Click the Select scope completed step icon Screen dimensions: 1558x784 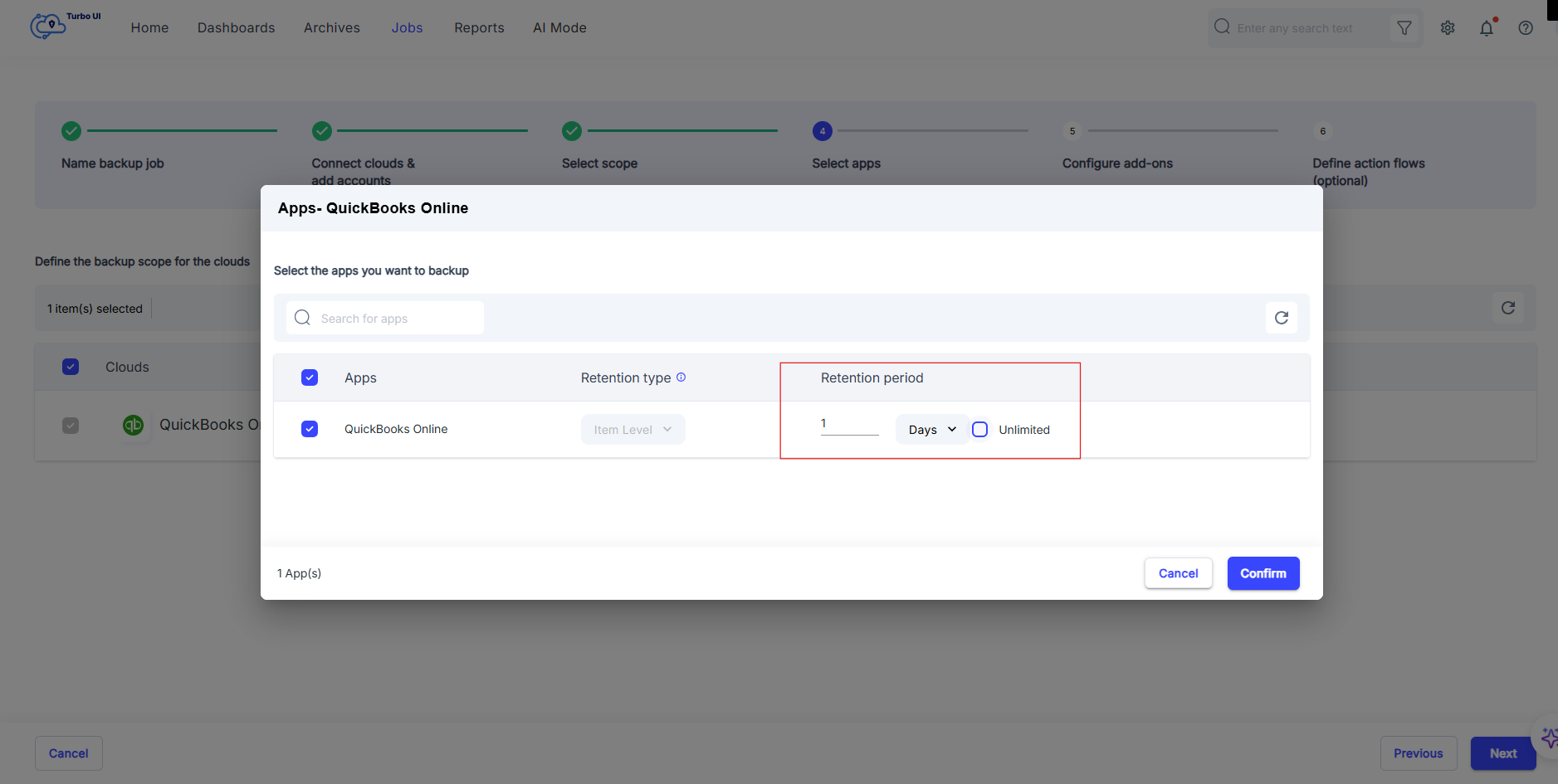tap(572, 131)
